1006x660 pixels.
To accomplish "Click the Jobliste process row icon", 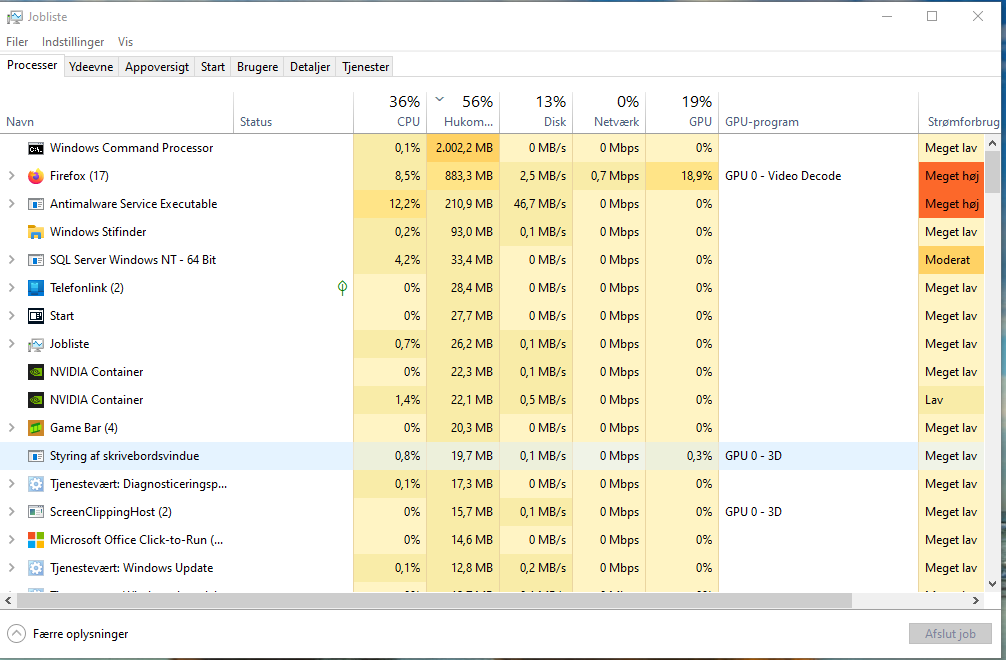I will point(36,344).
